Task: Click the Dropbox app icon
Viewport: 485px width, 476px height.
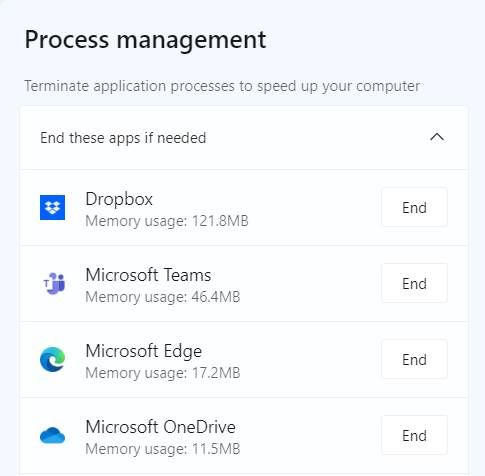Action: [x=52, y=207]
